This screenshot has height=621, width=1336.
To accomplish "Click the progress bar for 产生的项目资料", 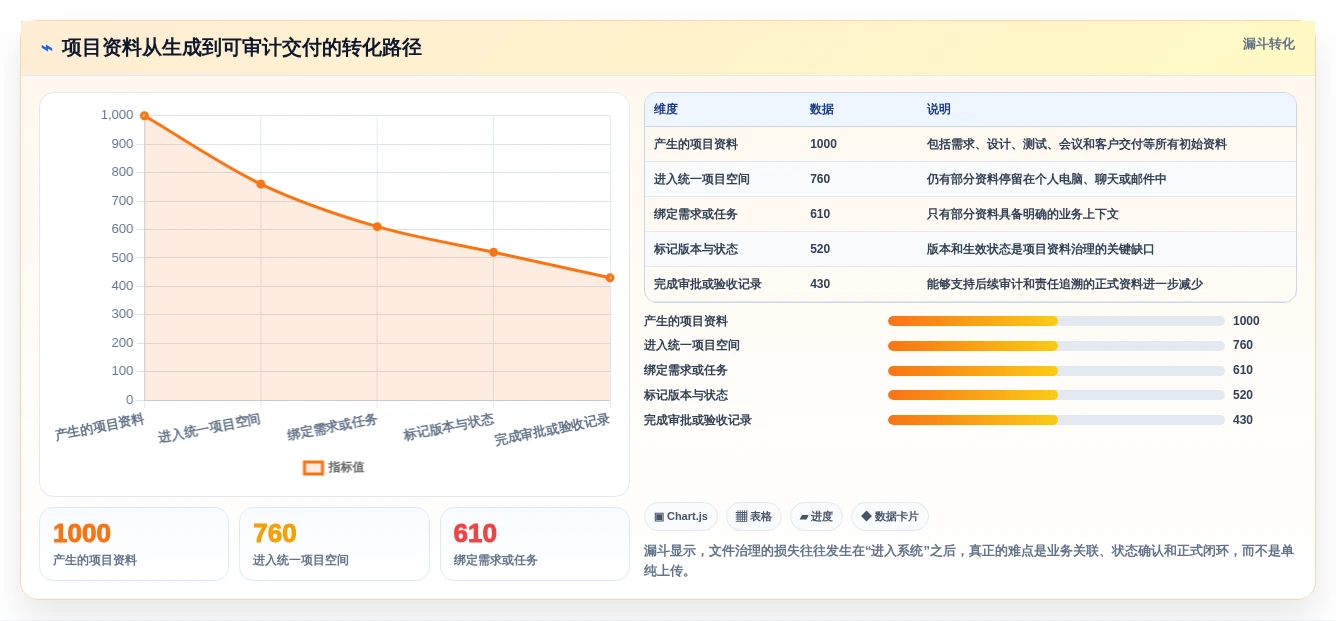I will tap(1056, 321).
